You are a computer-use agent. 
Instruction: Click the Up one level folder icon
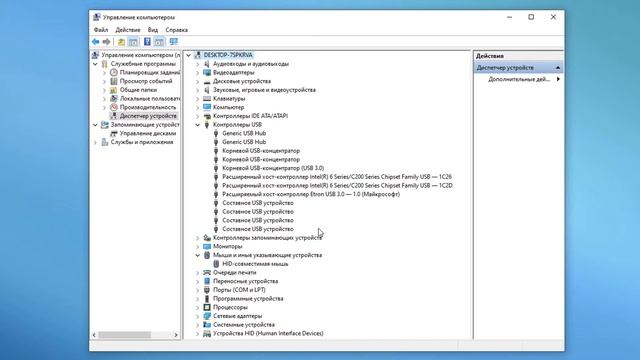click(x=121, y=42)
